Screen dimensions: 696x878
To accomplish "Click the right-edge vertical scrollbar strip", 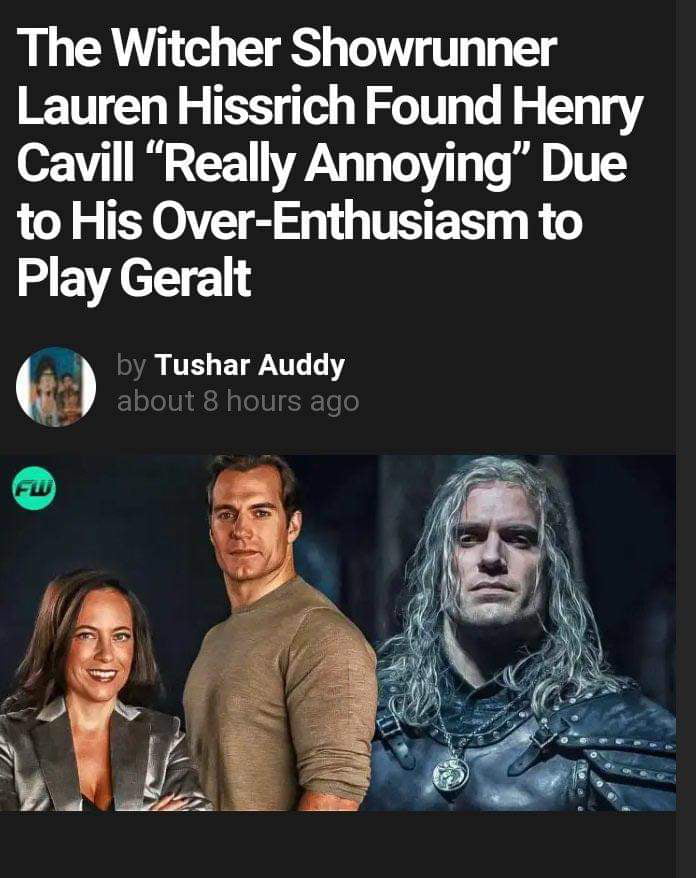I will (686, 439).
